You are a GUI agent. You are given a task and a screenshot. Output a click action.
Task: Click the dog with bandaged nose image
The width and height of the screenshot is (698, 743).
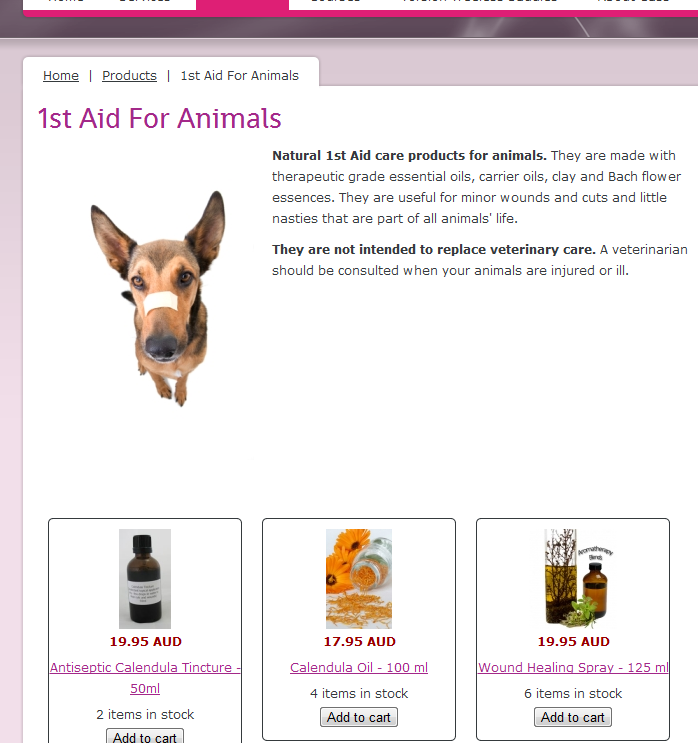click(x=158, y=299)
